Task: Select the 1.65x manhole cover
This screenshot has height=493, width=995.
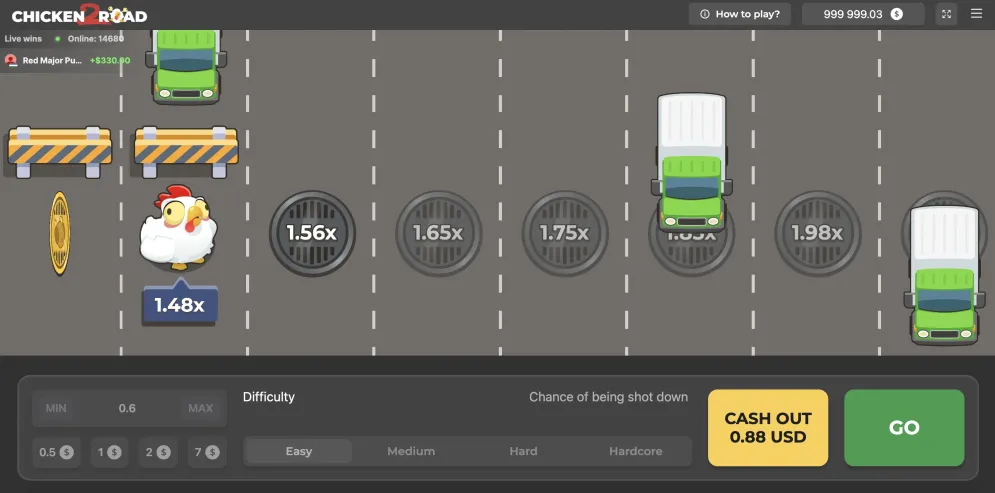Action: 438,233
